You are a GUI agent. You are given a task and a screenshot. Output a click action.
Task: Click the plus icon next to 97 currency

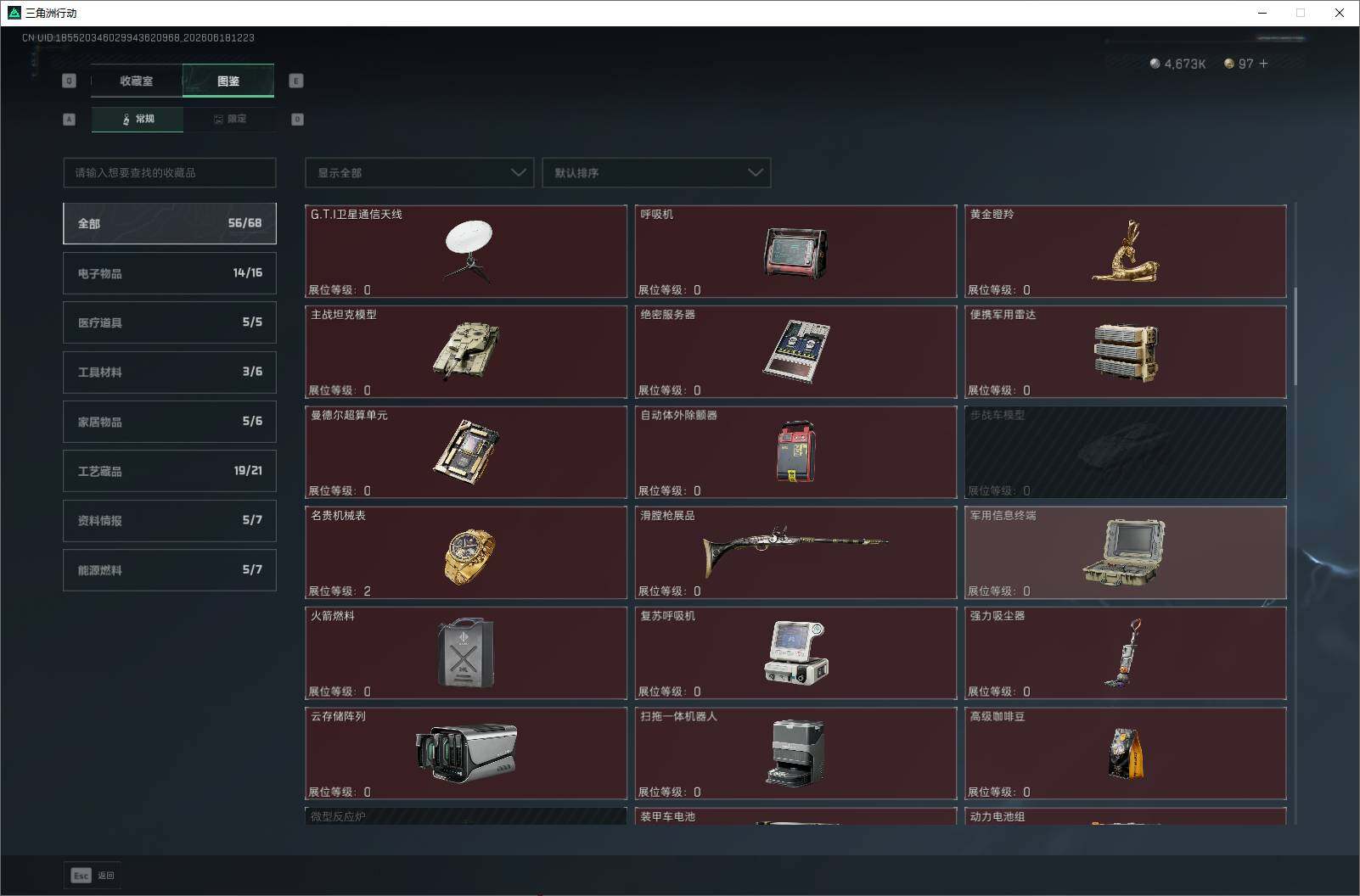pos(1263,64)
